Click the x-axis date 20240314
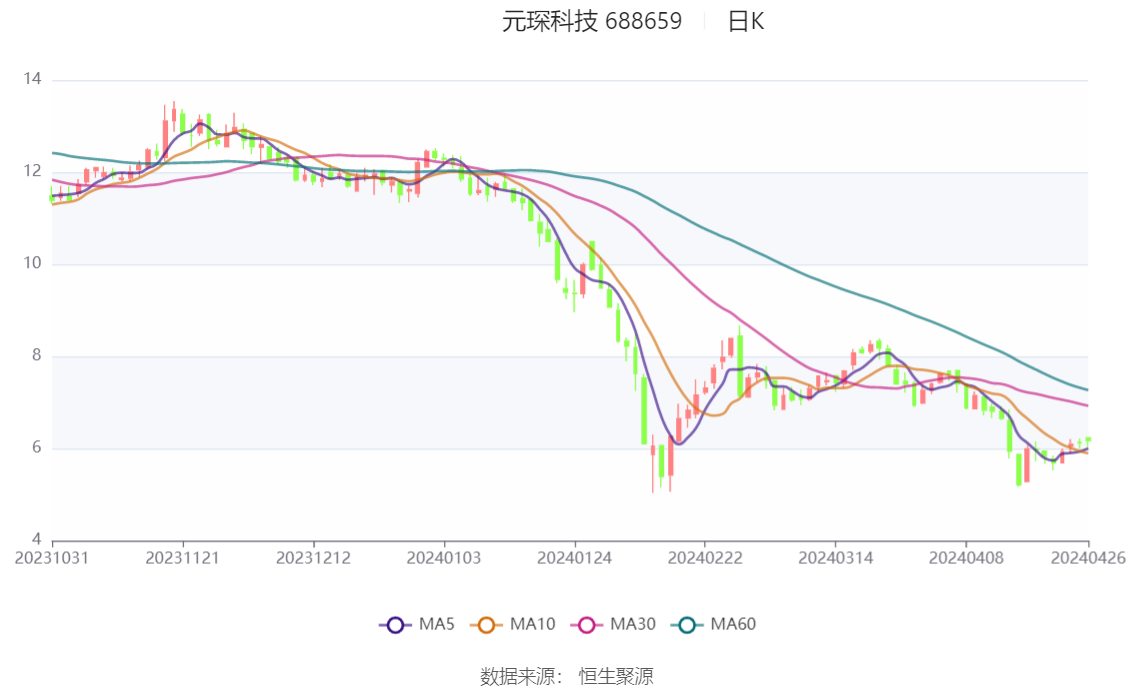The image size is (1134, 689). (x=835, y=558)
